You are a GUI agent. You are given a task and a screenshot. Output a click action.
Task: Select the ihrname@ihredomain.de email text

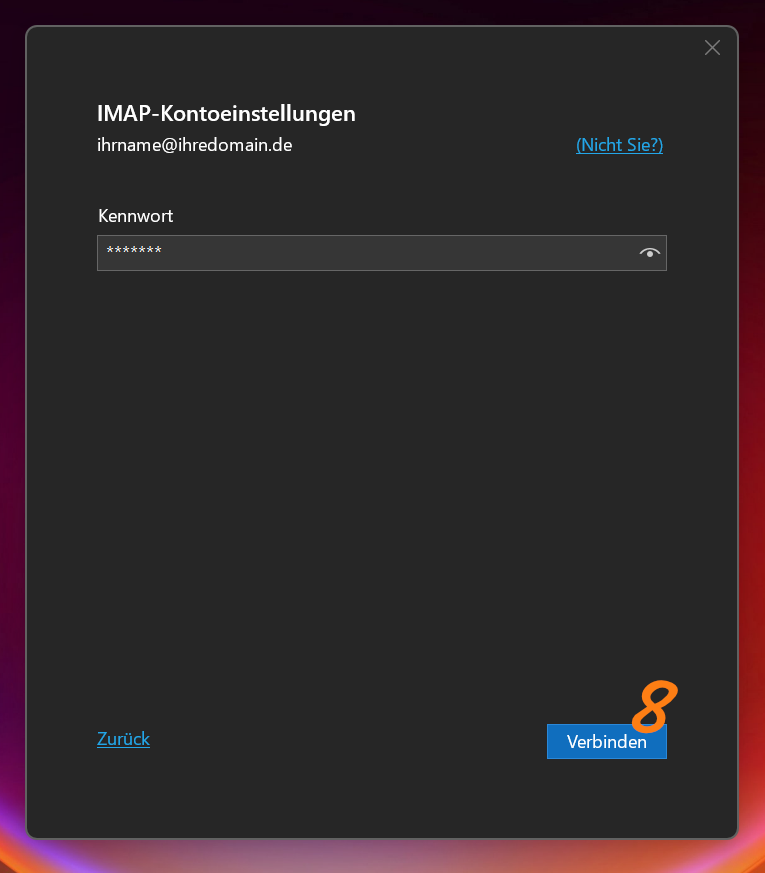pos(194,145)
